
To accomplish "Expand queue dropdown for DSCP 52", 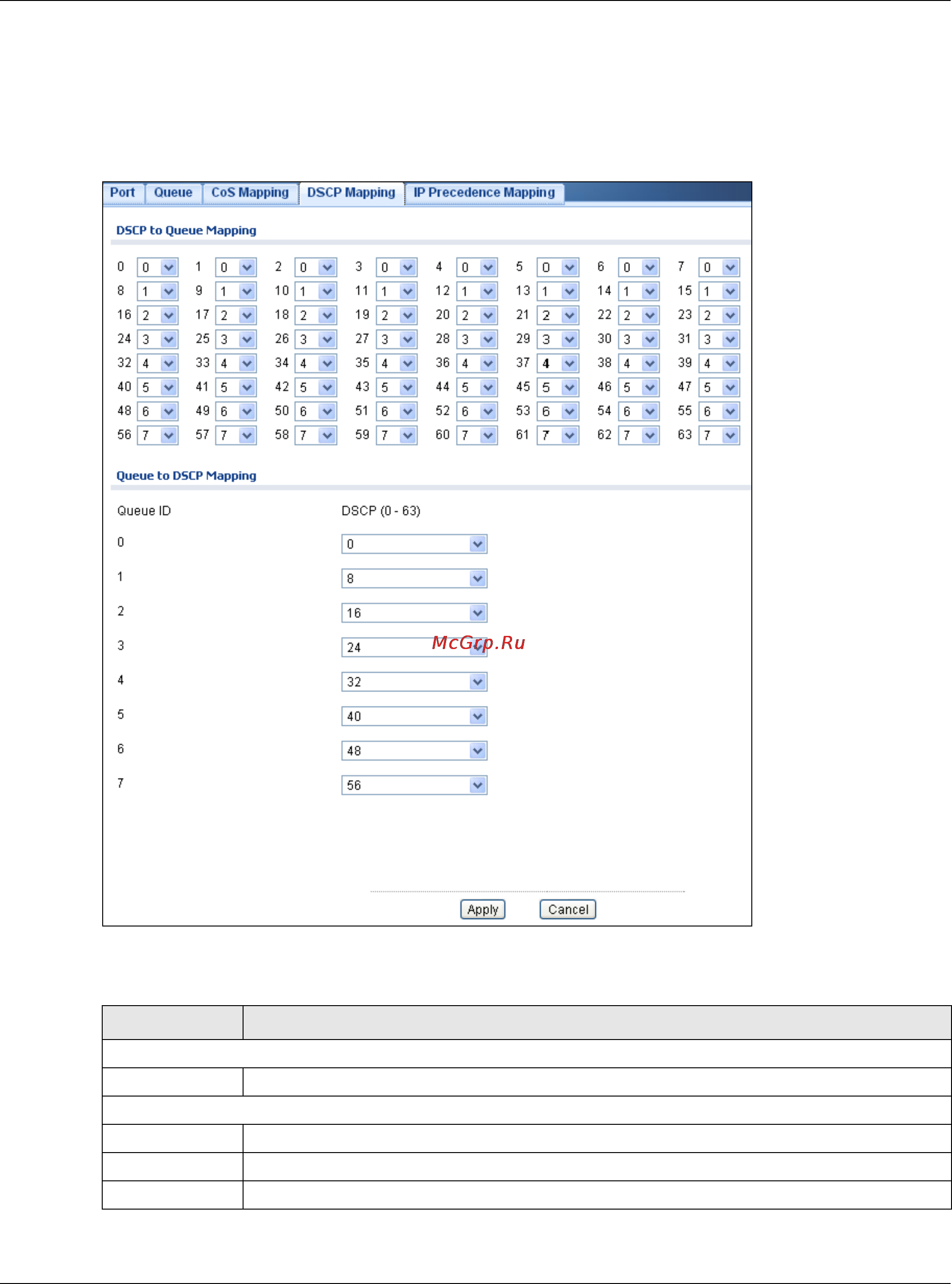I will click(x=477, y=412).
